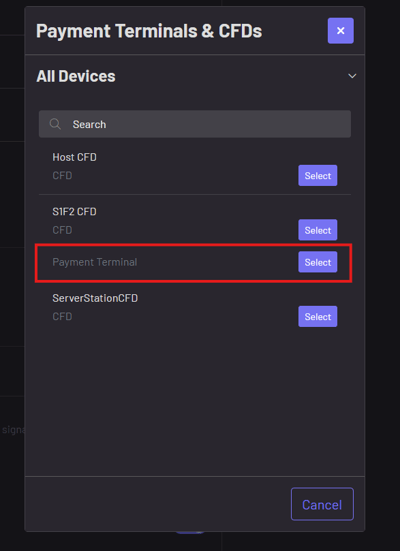This screenshot has width=400, height=551.
Task: Click the Payment Terminals & CFDs title
Action: point(149,31)
